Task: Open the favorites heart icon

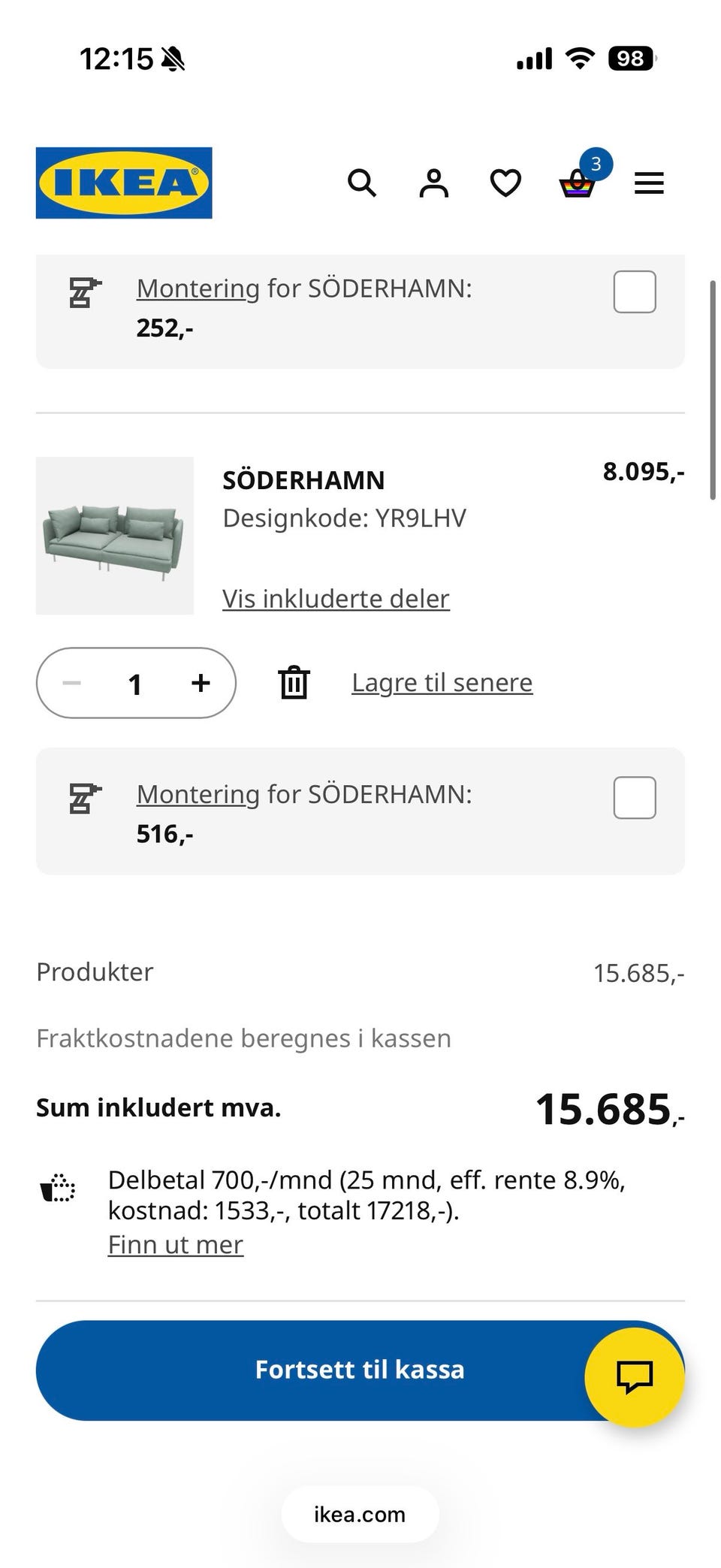Action: click(x=505, y=183)
